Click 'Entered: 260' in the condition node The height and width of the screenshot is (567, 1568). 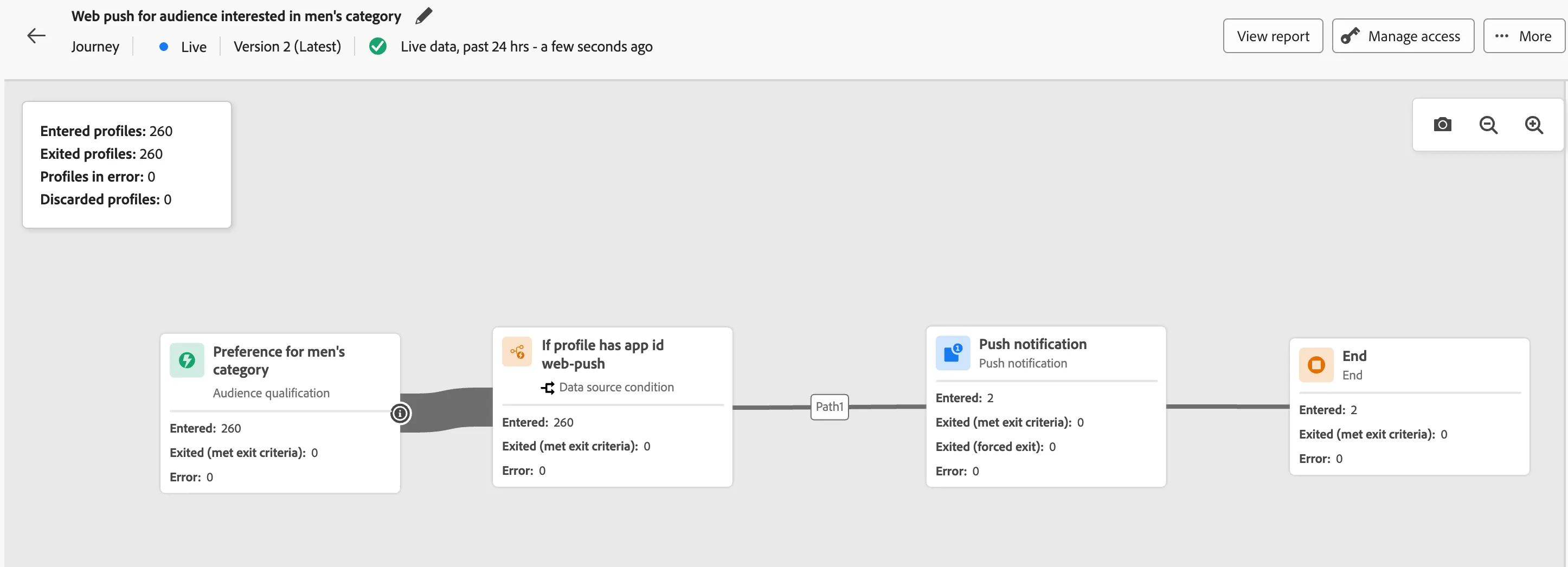tap(537, 422)
